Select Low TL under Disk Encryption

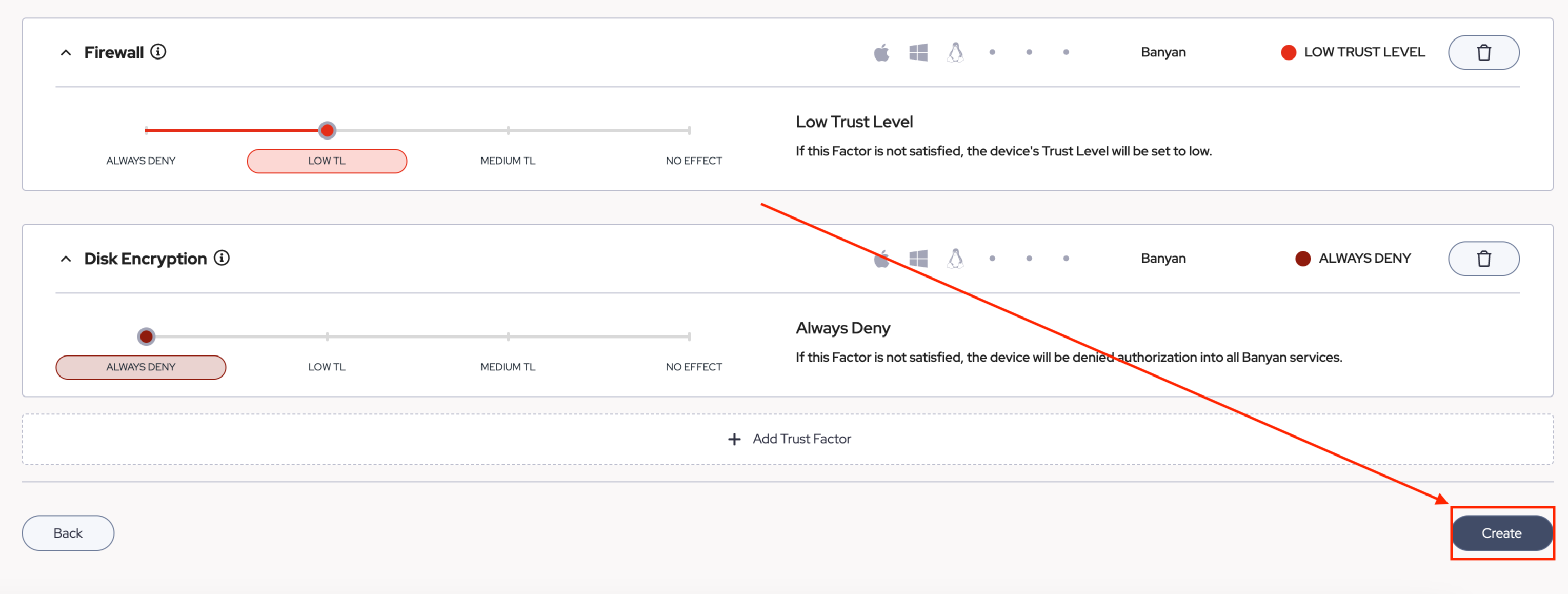click(x=327, y=367)
